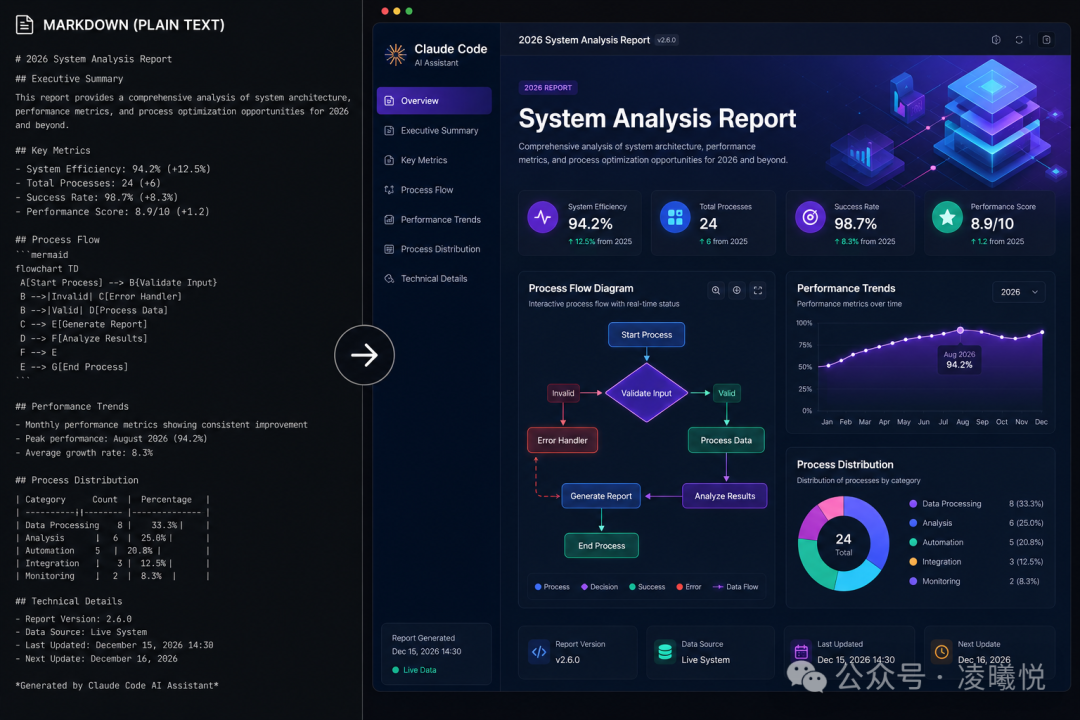This screenshot has width=1080, height=720.
Task: Click the Technical Details sidebar icon
Action: [x=389, y=278]
